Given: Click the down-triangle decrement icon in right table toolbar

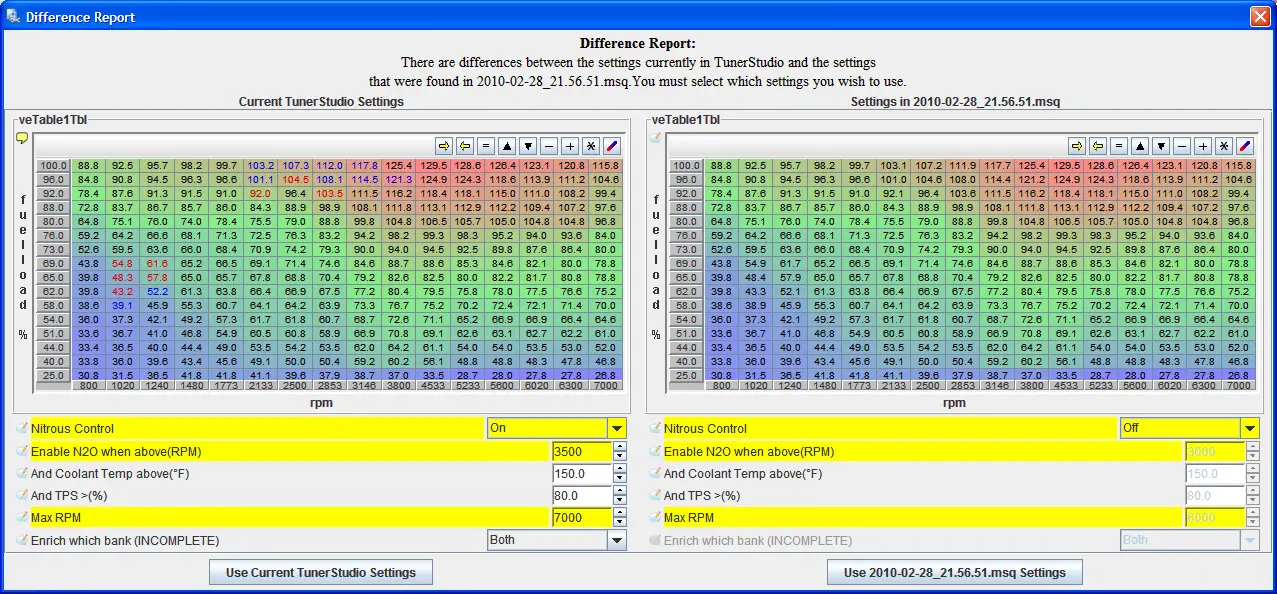Looking at the screenshot, I should pos(1161,145).
